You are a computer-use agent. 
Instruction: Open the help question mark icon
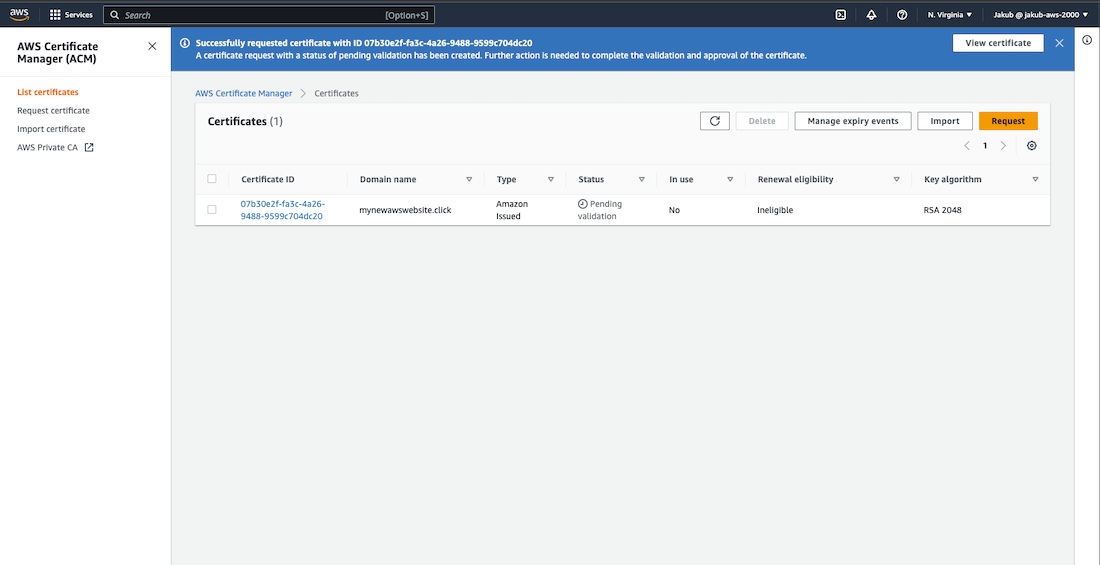[902, 15]
